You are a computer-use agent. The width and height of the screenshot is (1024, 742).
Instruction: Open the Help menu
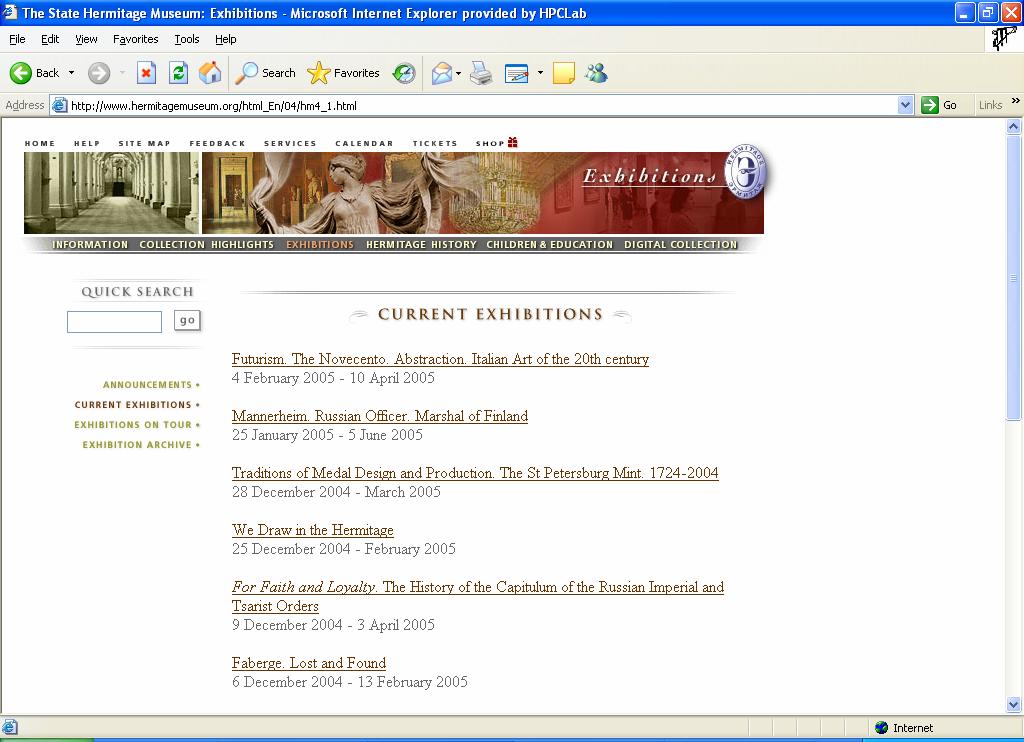click(225, 39)
